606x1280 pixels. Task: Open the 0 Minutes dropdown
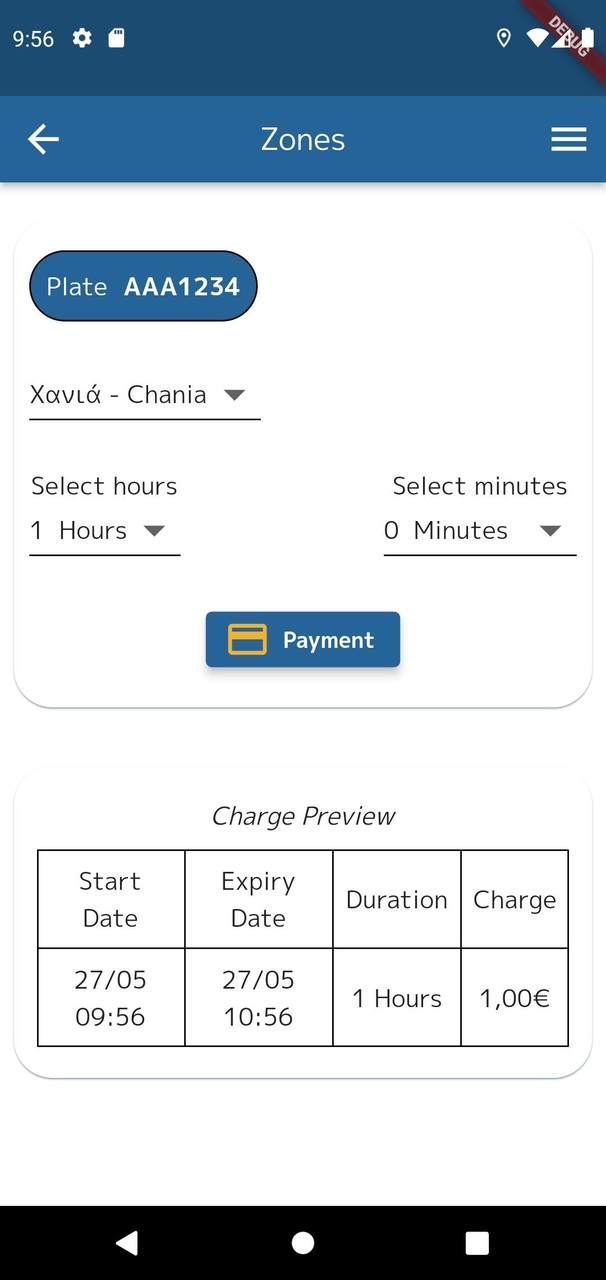click(479, 531)
